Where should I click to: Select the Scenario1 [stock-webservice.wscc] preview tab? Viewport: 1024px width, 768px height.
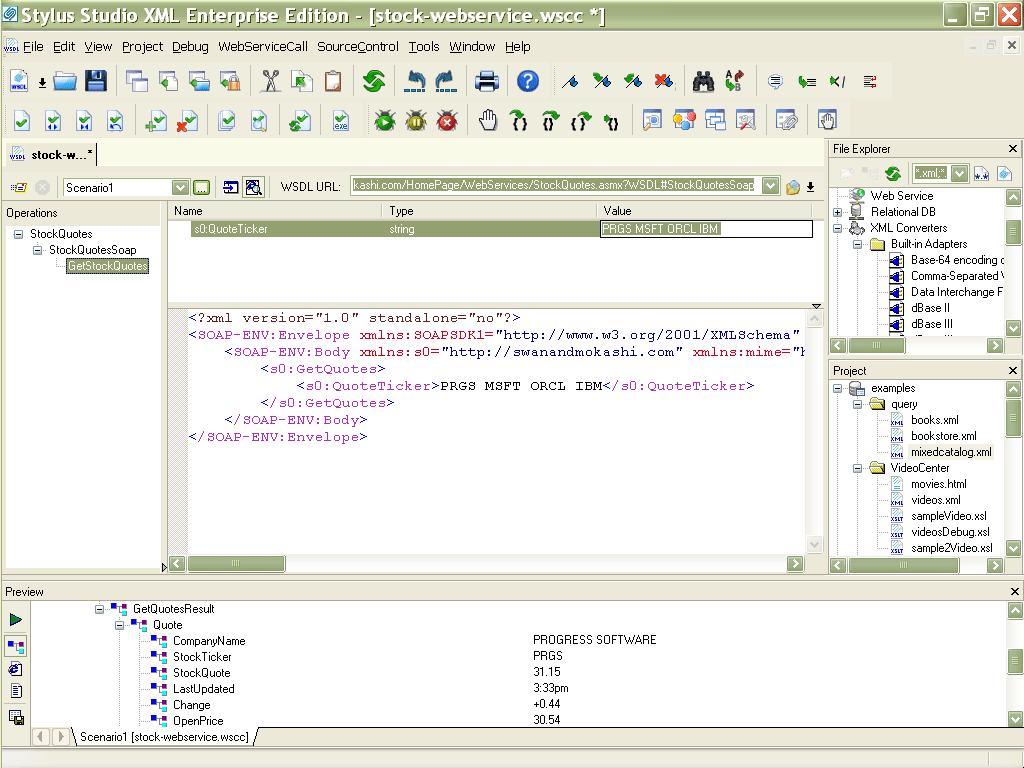click(164, 737)
